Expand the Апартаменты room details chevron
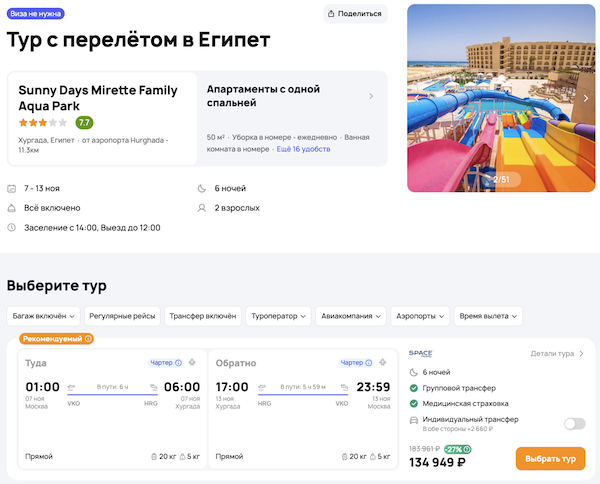Viewport: 600px width, 484px height. coord(371,97)
